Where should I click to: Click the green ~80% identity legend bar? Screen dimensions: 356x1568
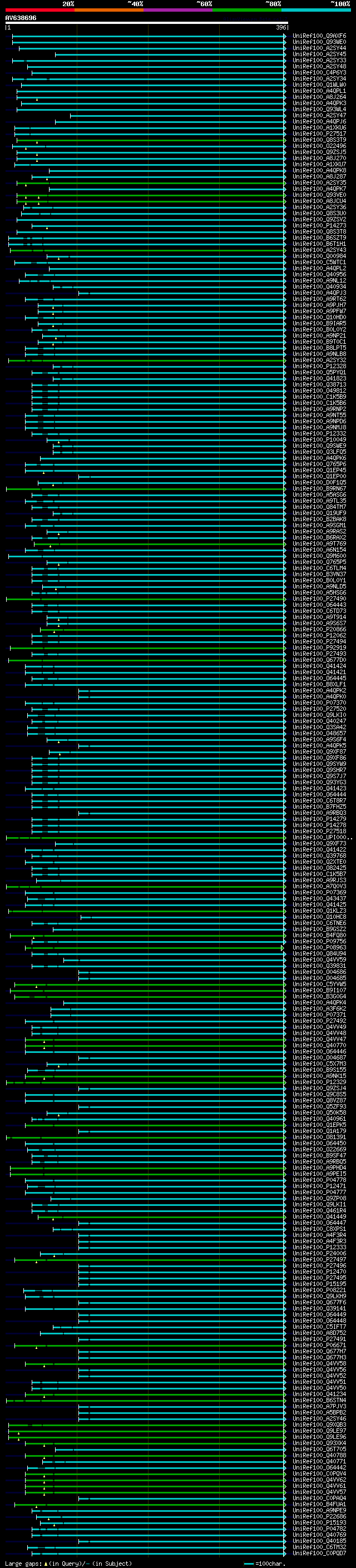click(x=247, y=10)
